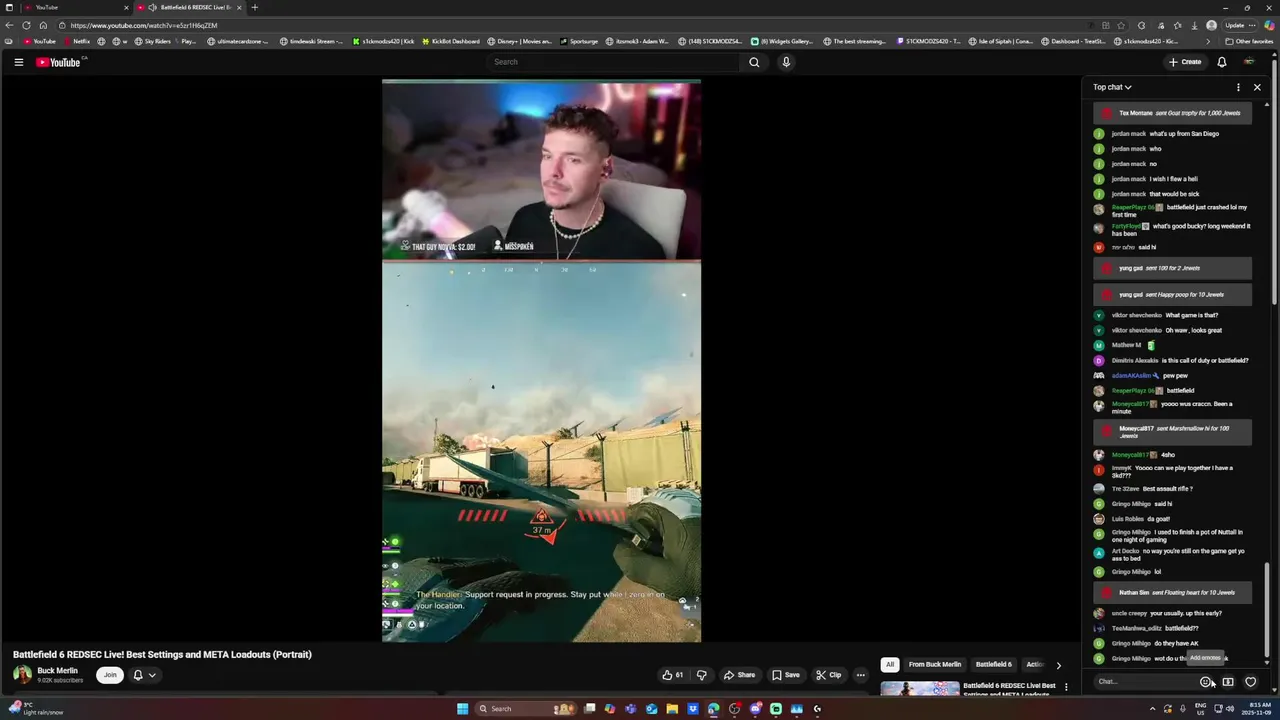Switch to Battlefield 6 REDSEC browser tab
The image size is (1280, 720).
[190, 7]
